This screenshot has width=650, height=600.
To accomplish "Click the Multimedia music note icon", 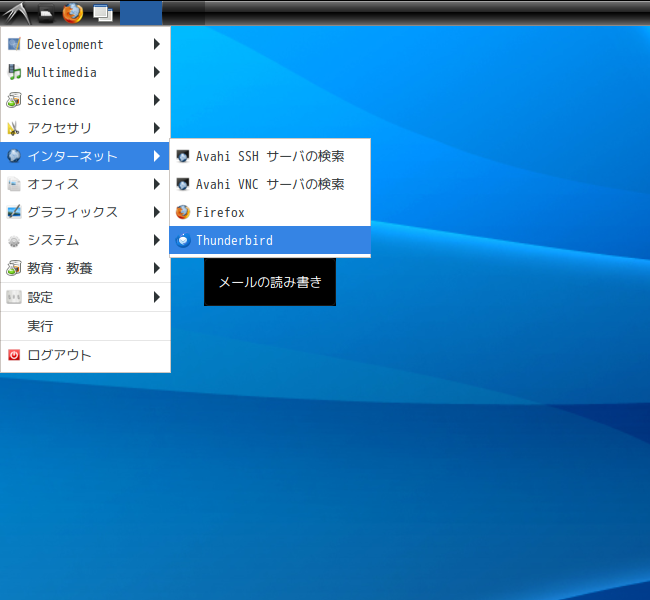I will coord(14,72).
